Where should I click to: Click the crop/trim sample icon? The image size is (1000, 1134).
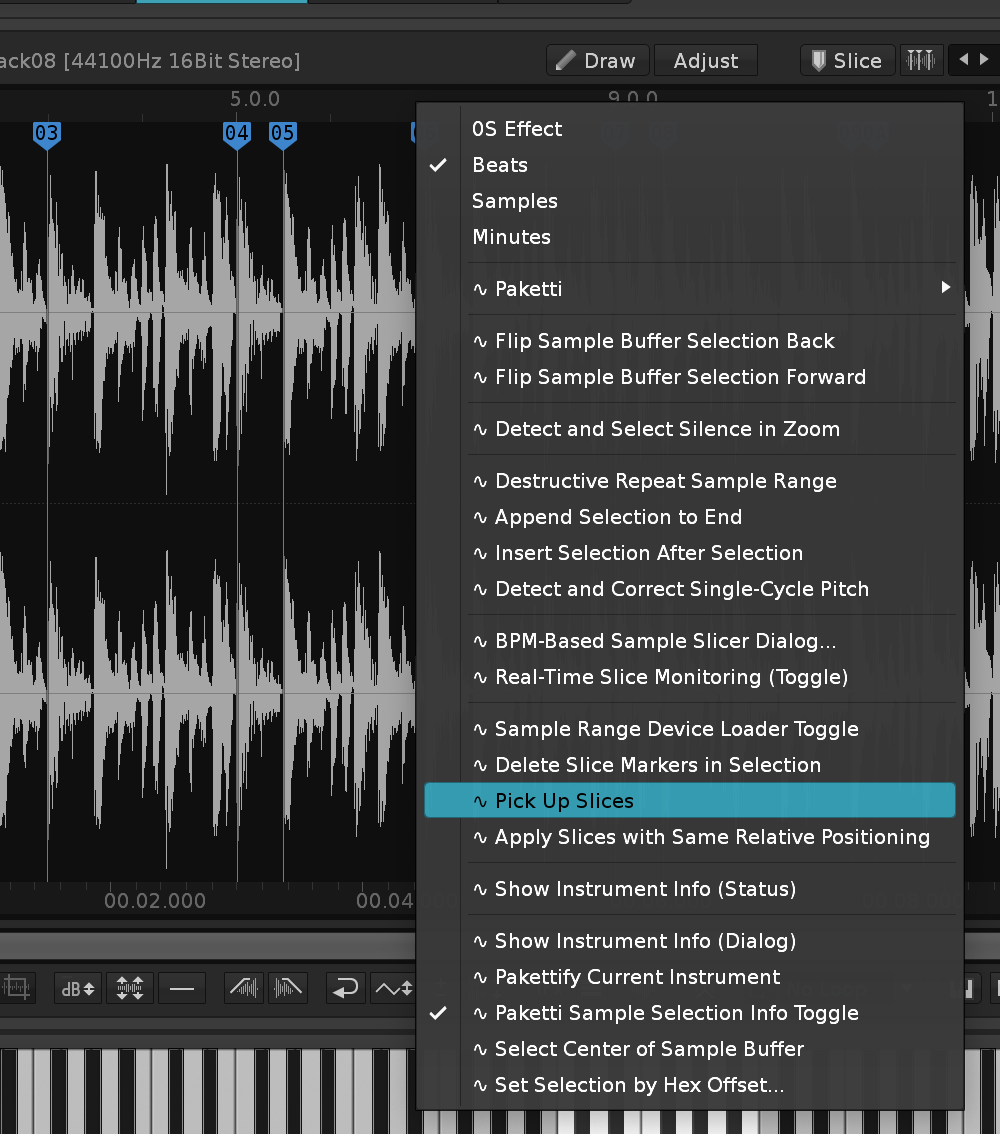pos(17,989)
